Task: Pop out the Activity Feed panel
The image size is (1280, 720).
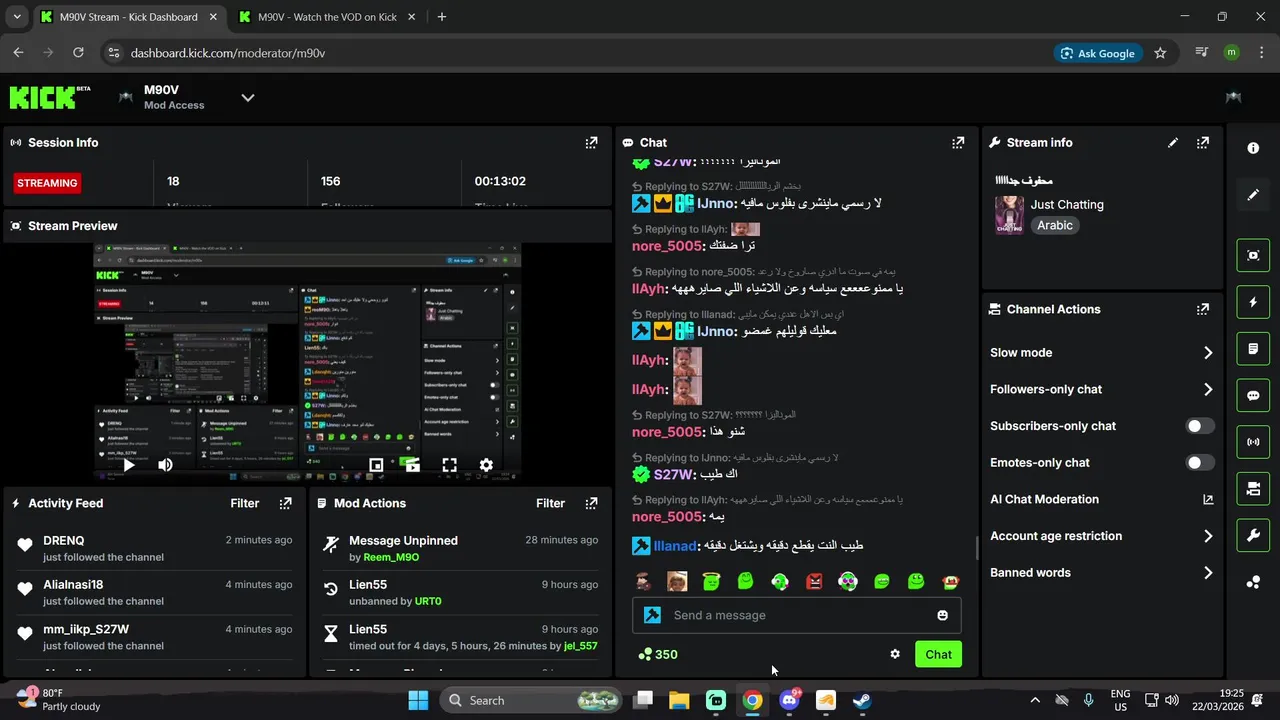Action: (x=285, y=503)
